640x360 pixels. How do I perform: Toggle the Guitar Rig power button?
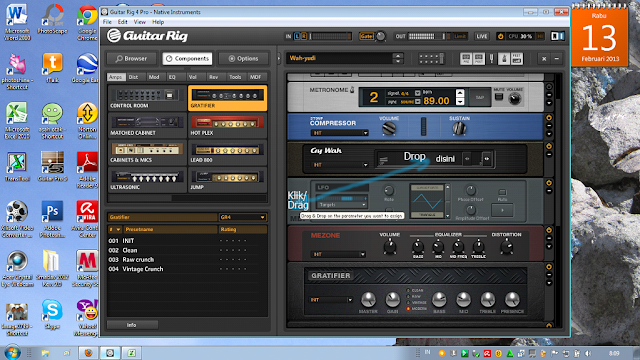pyautogui.click(x=500, y=36)
